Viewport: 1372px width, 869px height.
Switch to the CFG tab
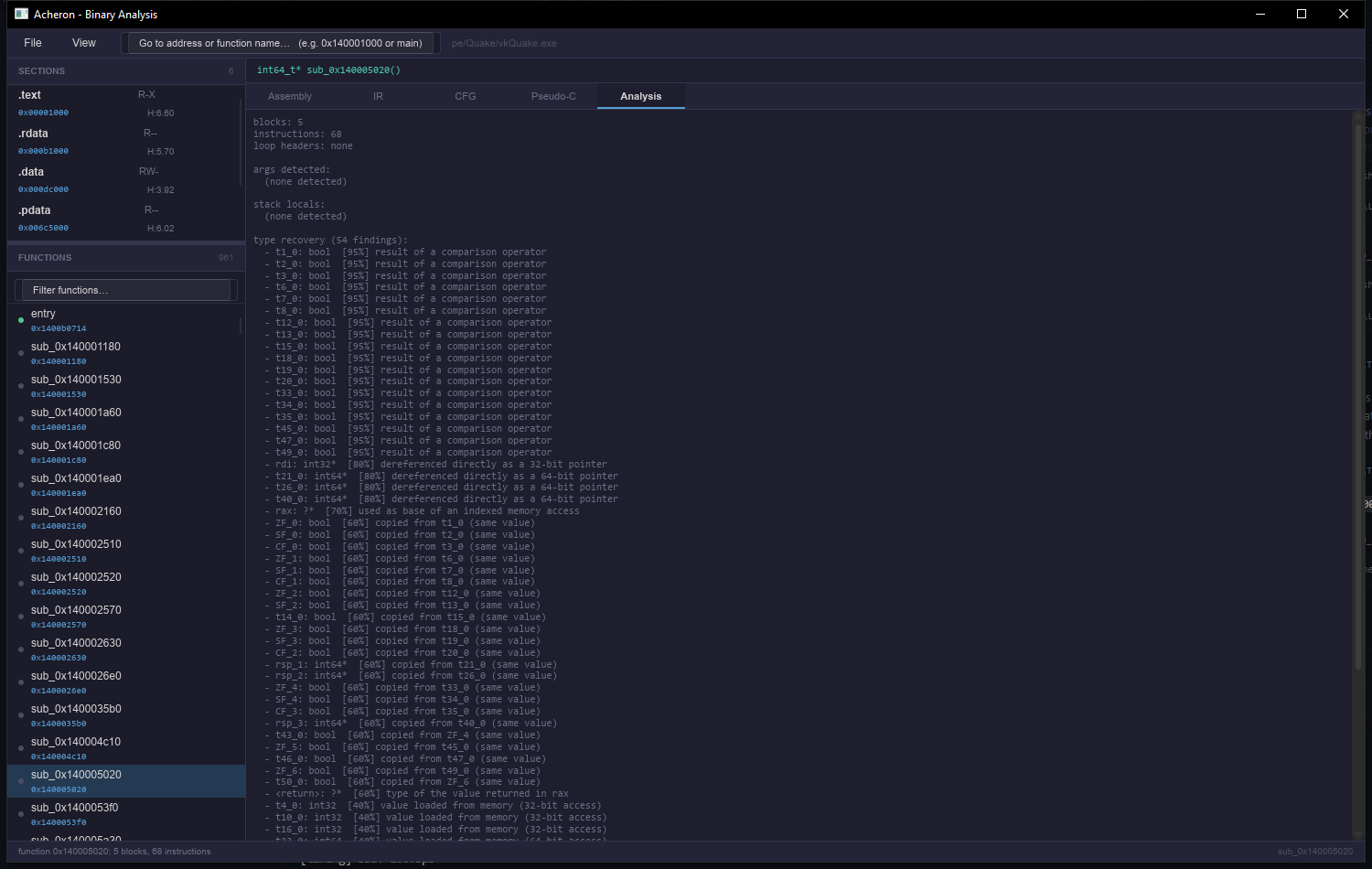[x=466, y=96]
